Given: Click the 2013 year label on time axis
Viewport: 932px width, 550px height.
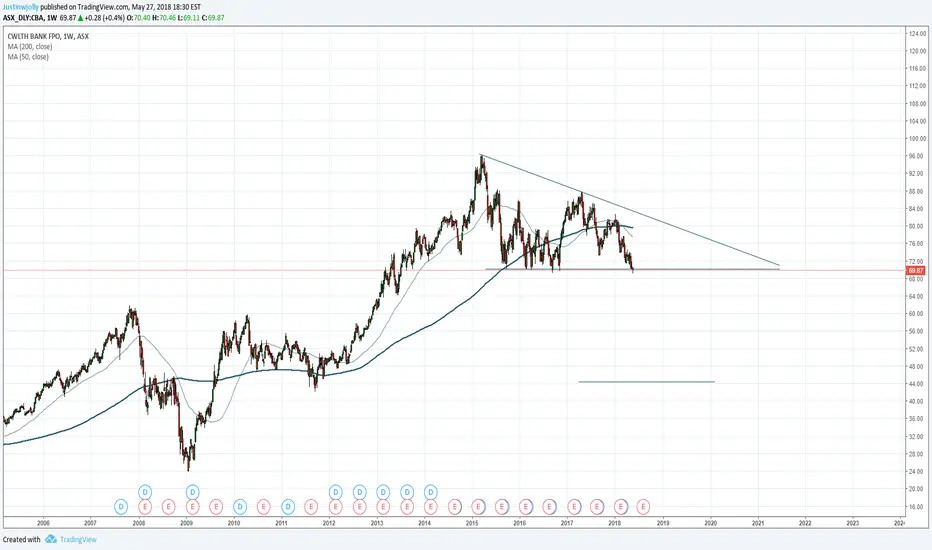Looking at the screenshot, I should [x=377, y=523].
